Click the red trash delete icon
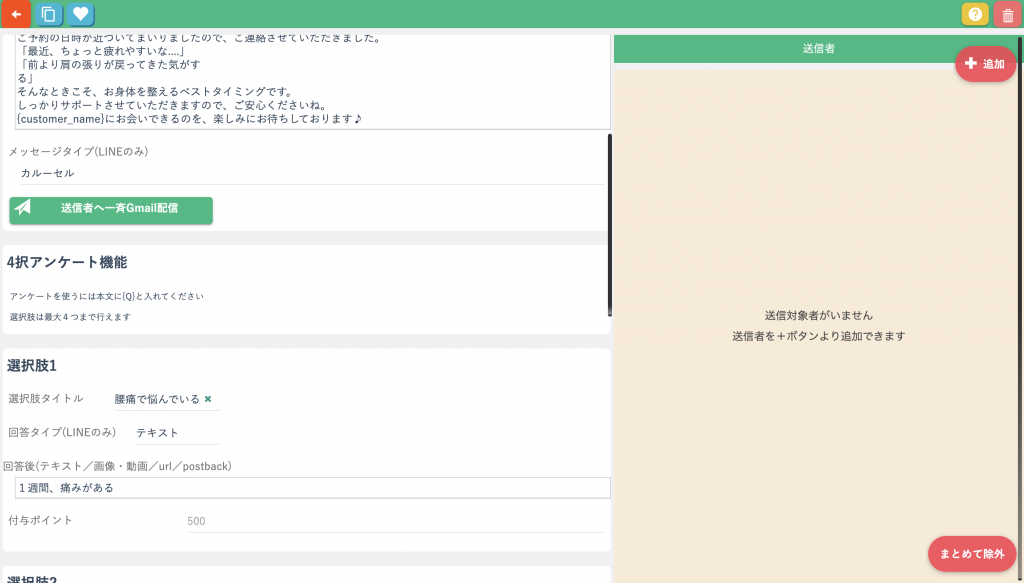Image resolution: width=1024 pixels, height=583 pixels. pyautogui.click(x=1007, y=14)
